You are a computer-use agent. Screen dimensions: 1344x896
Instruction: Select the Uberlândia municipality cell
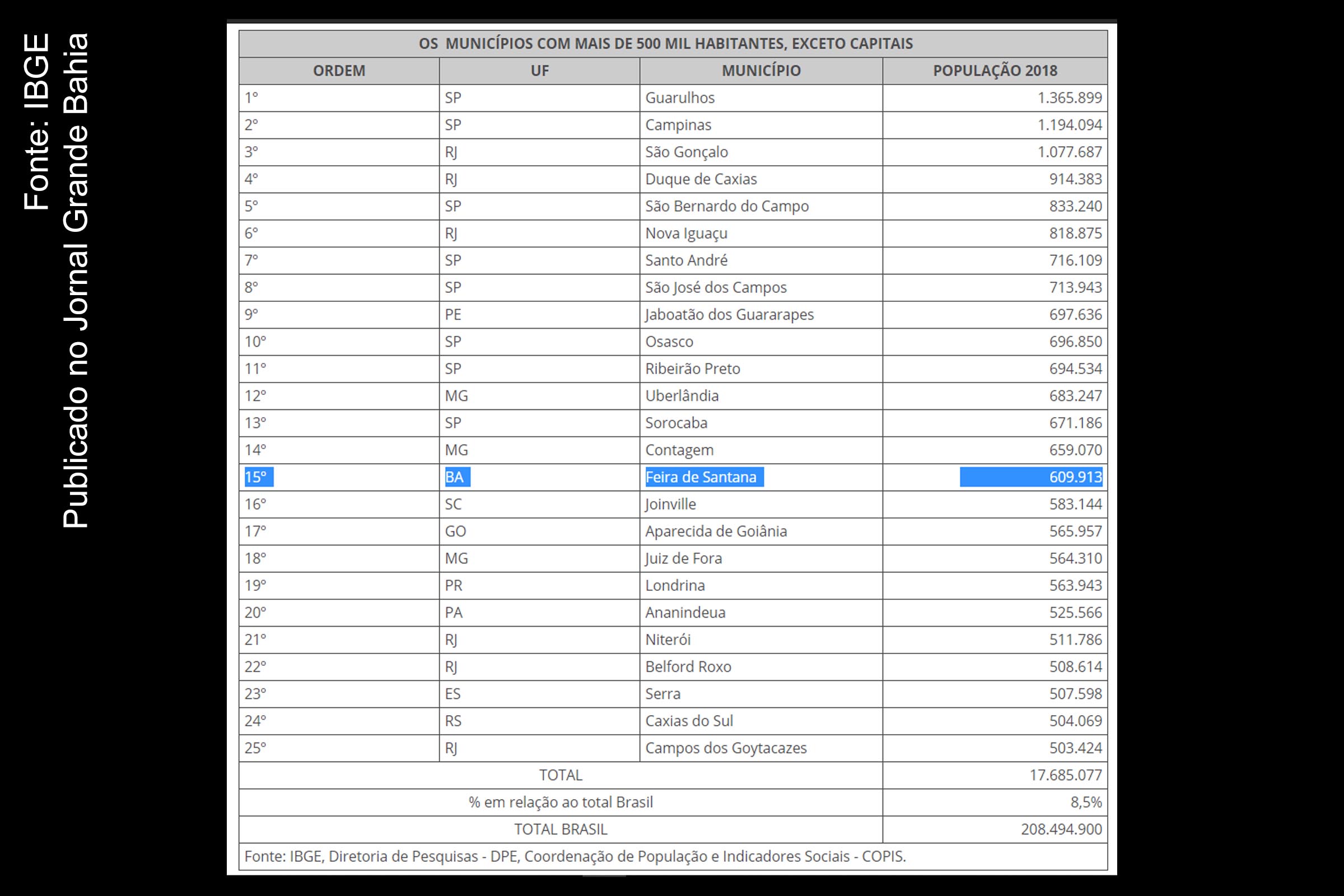coord(761,396)
